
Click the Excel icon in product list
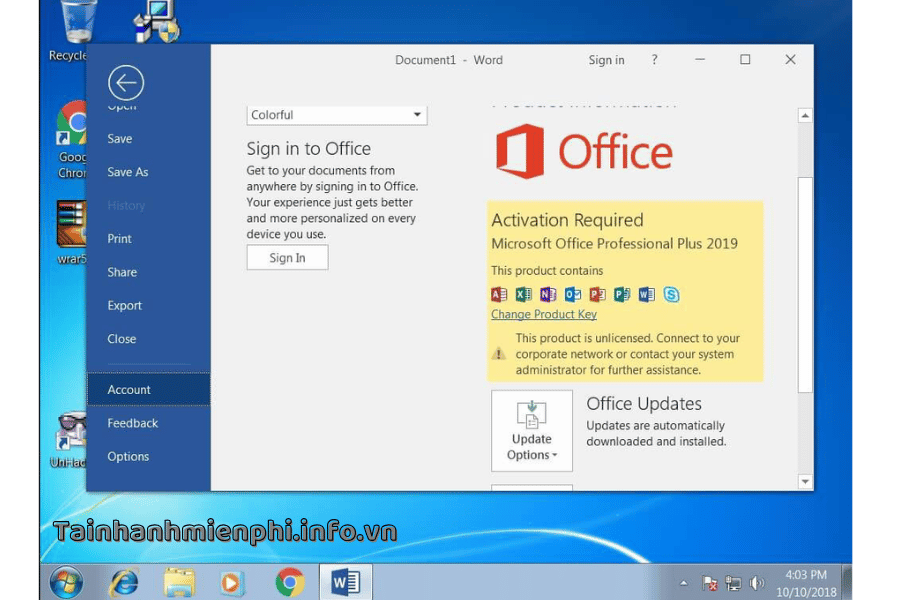click(523, 294)
